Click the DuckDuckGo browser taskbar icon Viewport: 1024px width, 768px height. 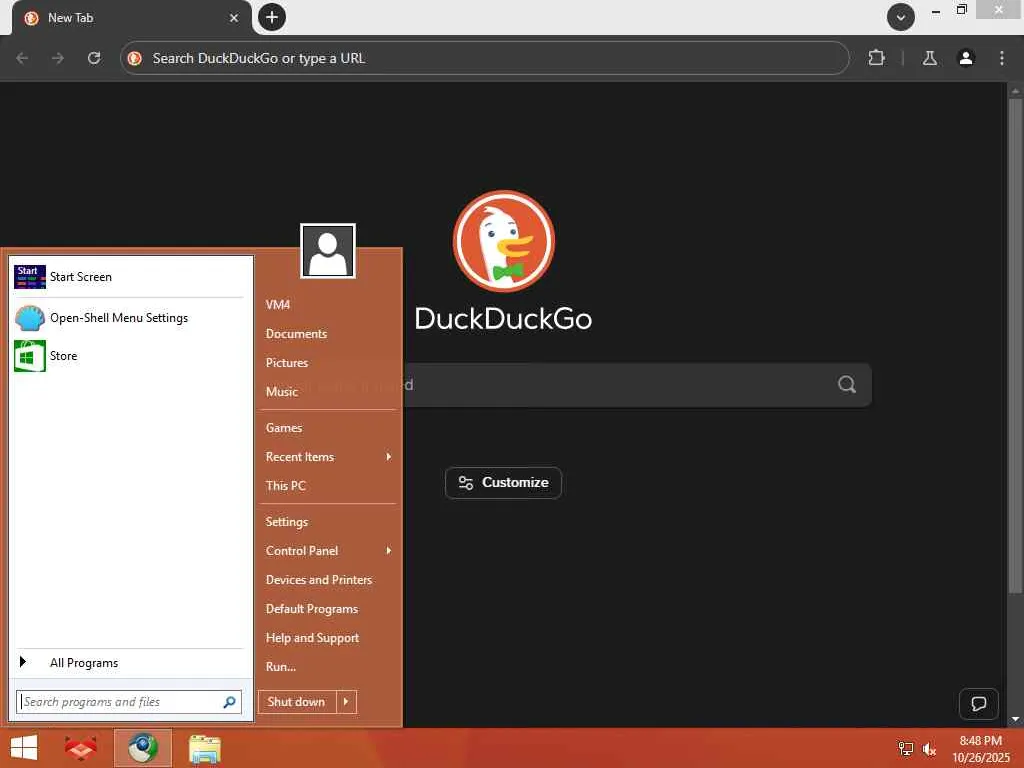(143, 748)
